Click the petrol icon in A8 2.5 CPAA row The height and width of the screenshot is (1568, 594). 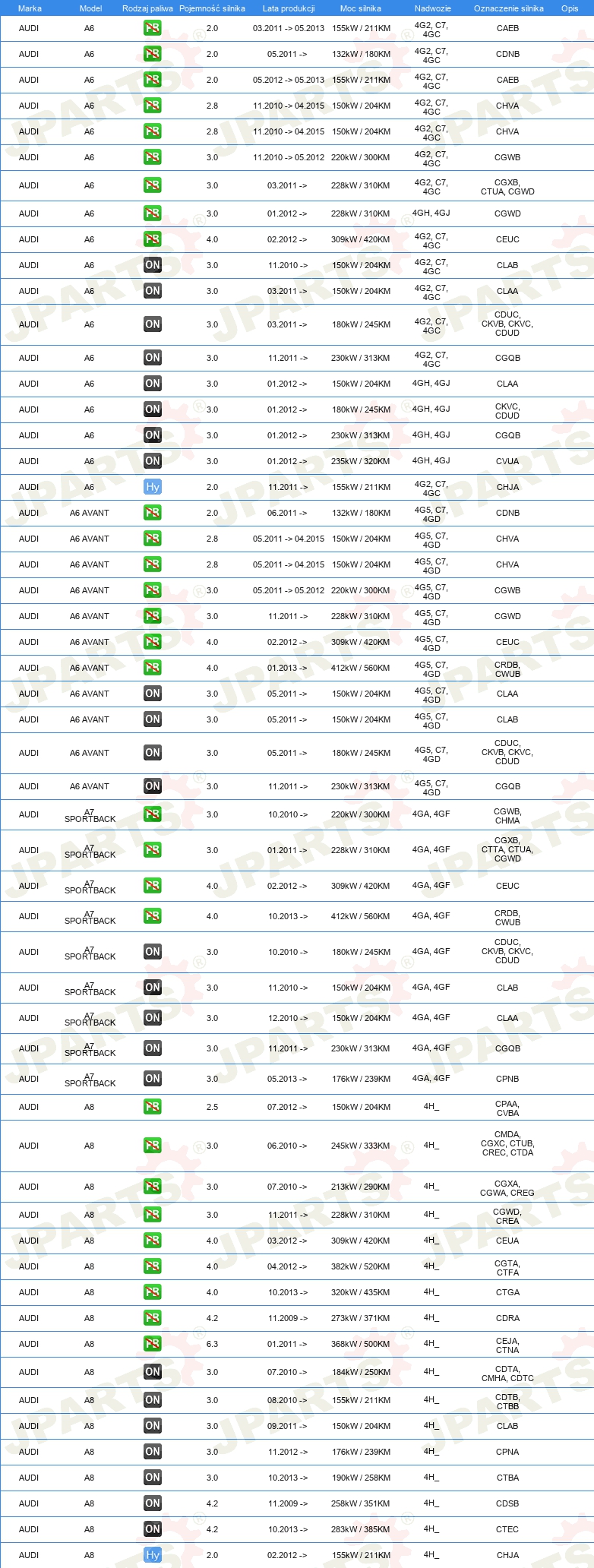[x=153, y=1107]
